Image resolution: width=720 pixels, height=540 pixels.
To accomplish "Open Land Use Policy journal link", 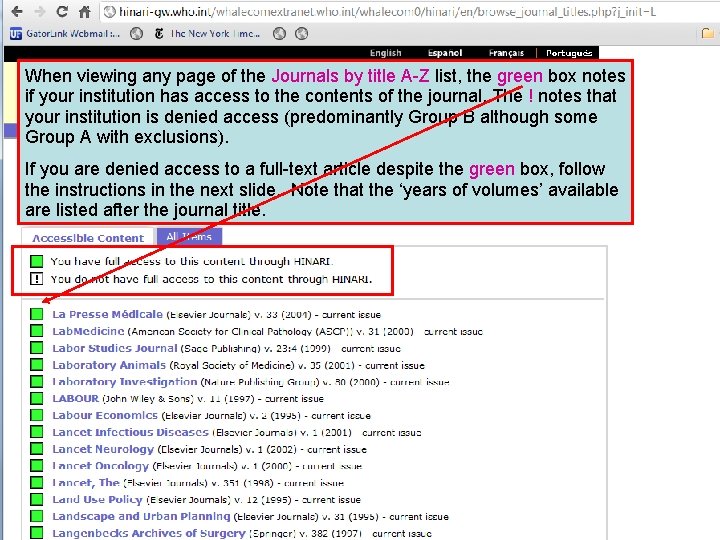I will [97, 499].
